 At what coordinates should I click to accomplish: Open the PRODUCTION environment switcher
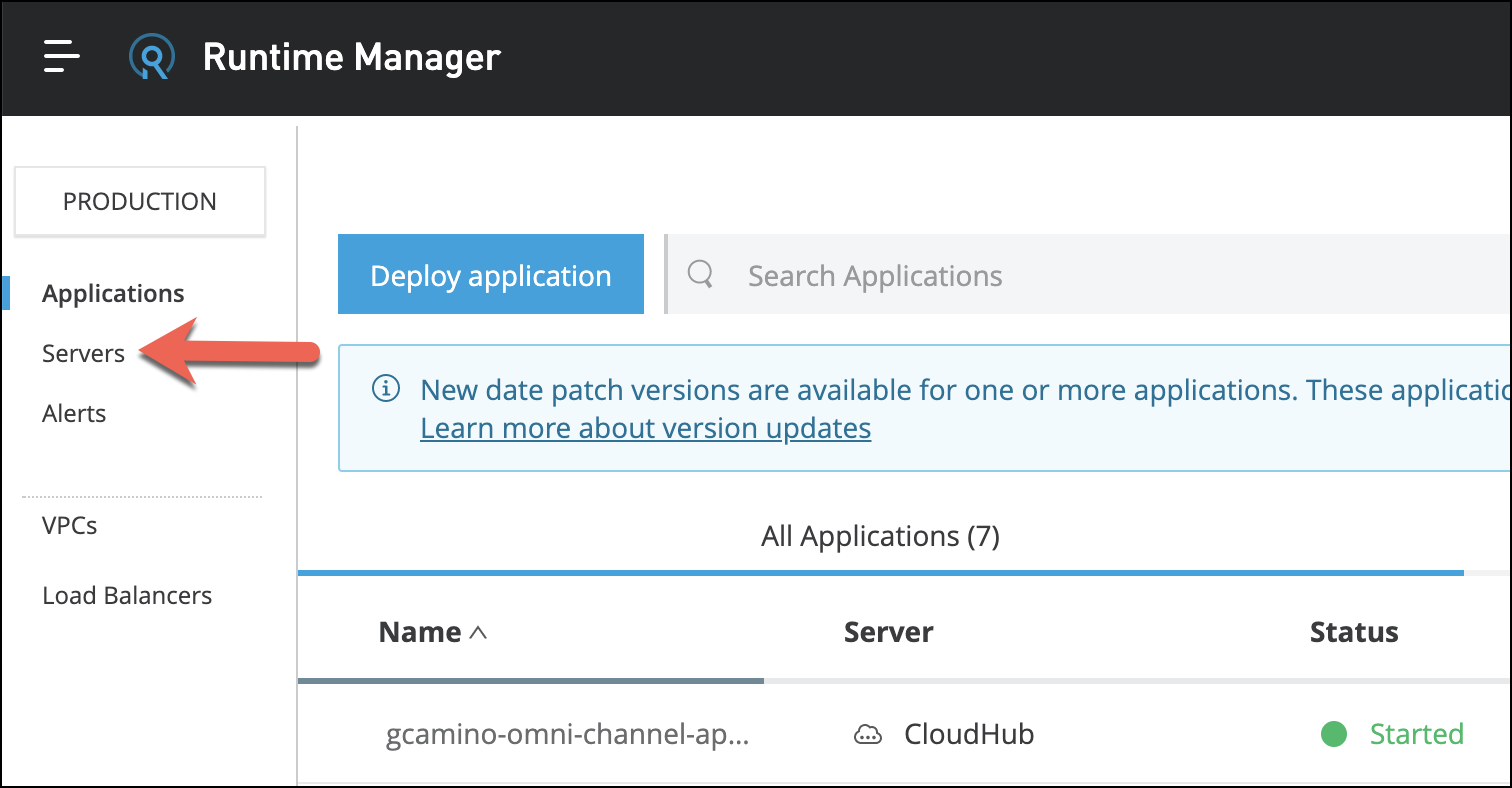(140, 201)
